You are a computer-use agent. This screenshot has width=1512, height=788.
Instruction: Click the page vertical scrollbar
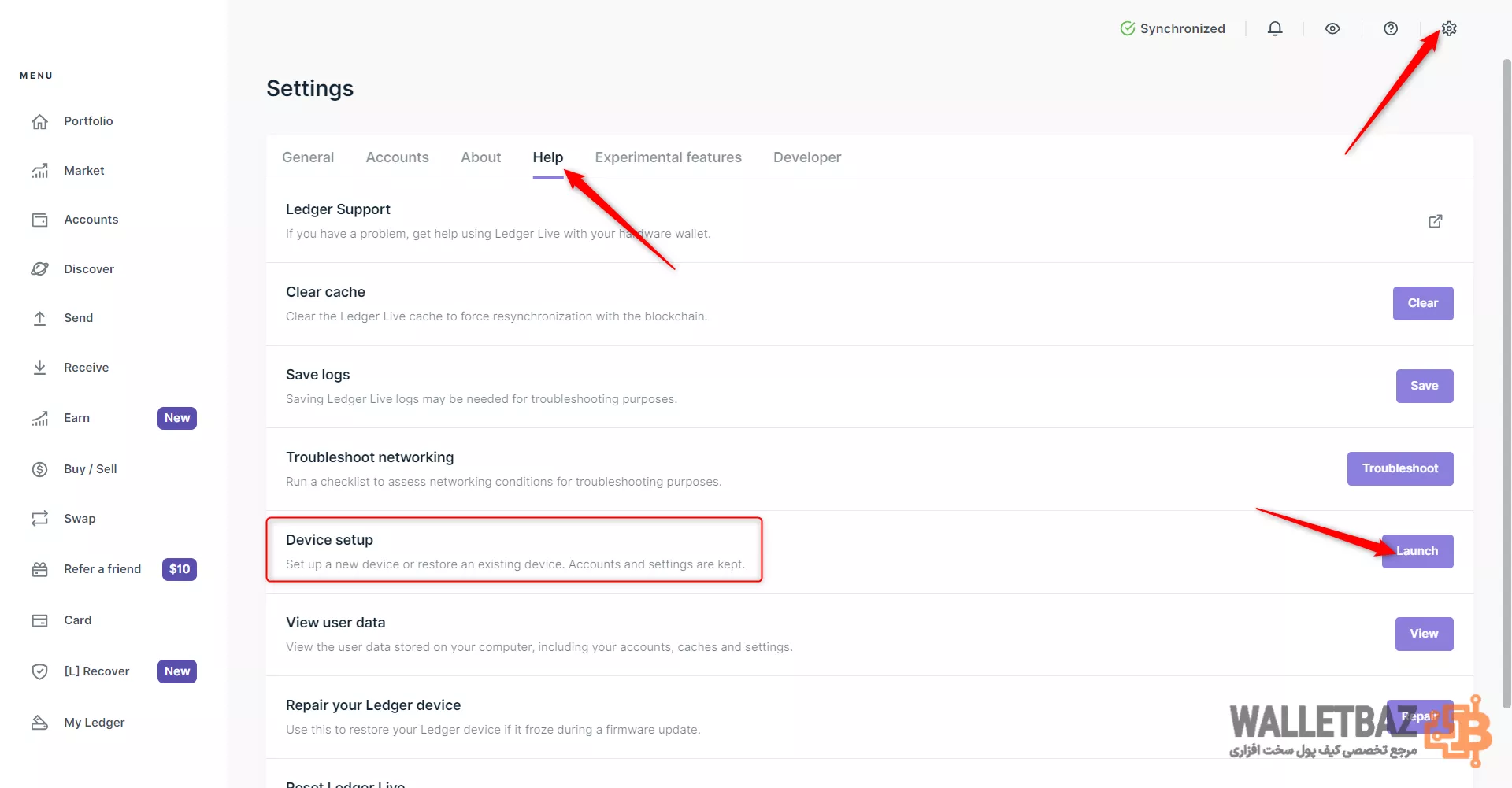click(x=1506, y=384)
